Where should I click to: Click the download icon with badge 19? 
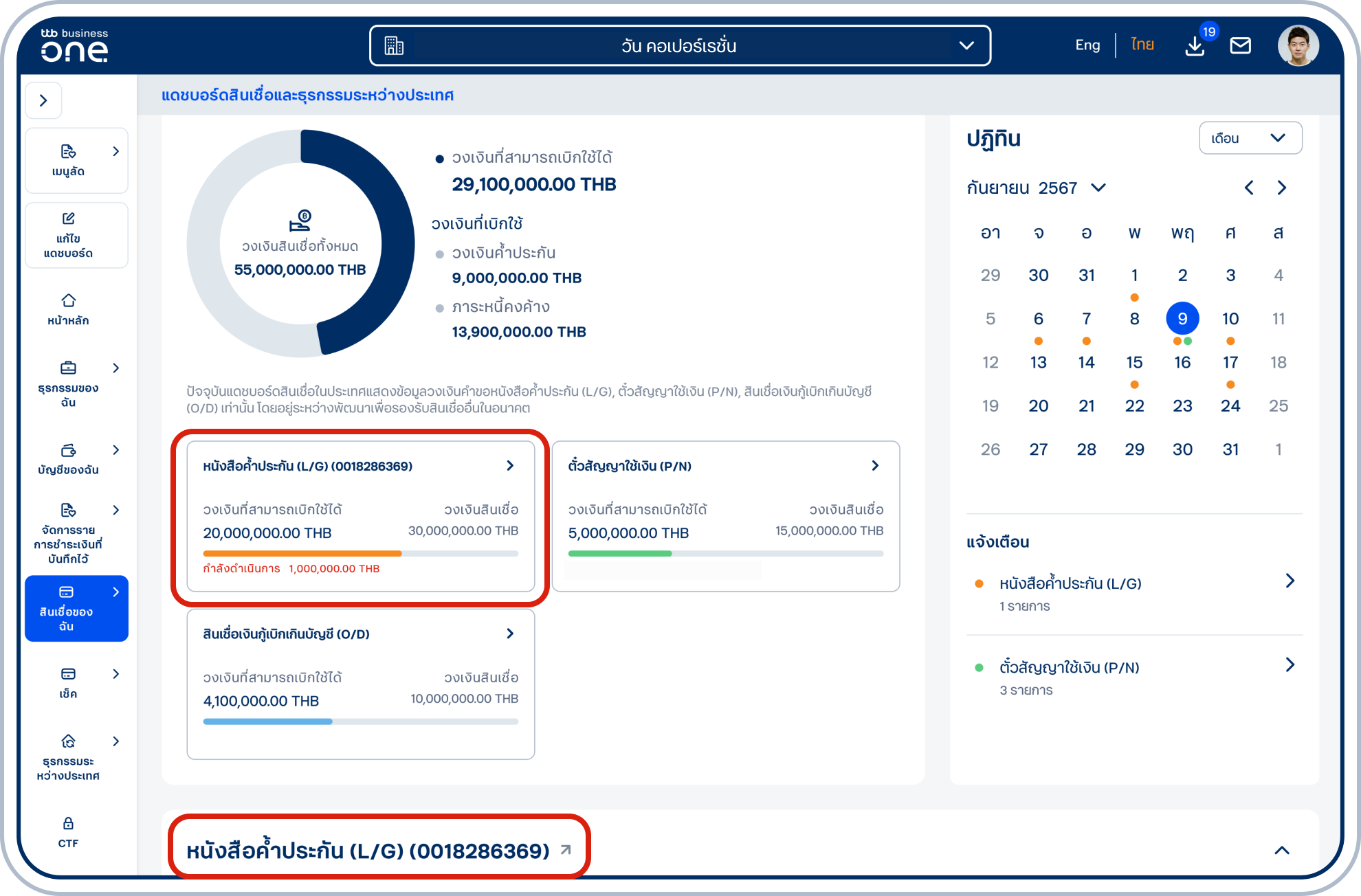pyautogui.click(x=1195, y=46)
